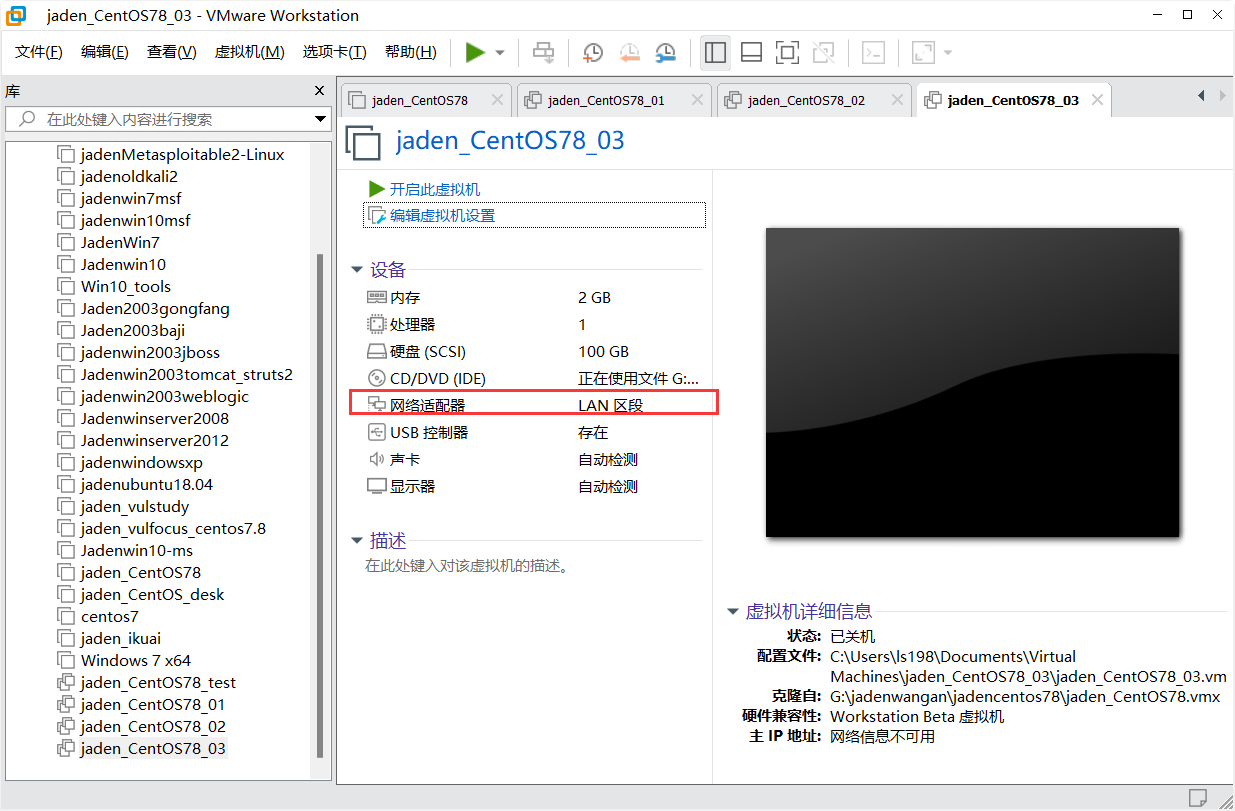The image size is (1235, 811).
Task: Power on the VM using the green play icon
Action: pyautogui.click(x=475, y=52)
